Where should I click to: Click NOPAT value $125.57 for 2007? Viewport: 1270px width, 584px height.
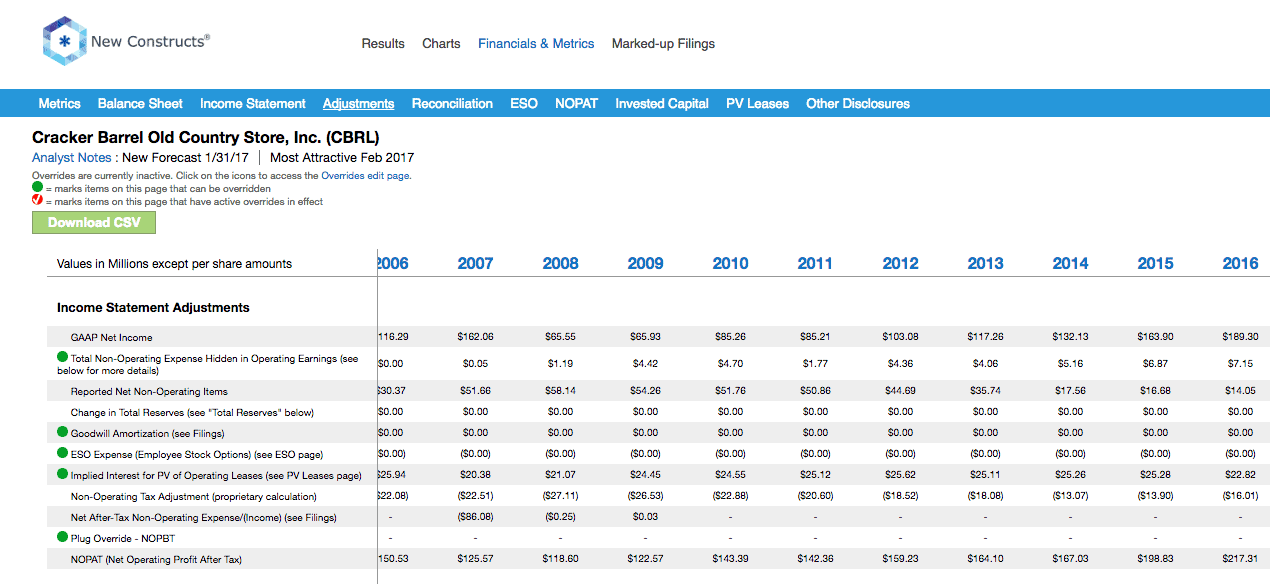point(475,559)
